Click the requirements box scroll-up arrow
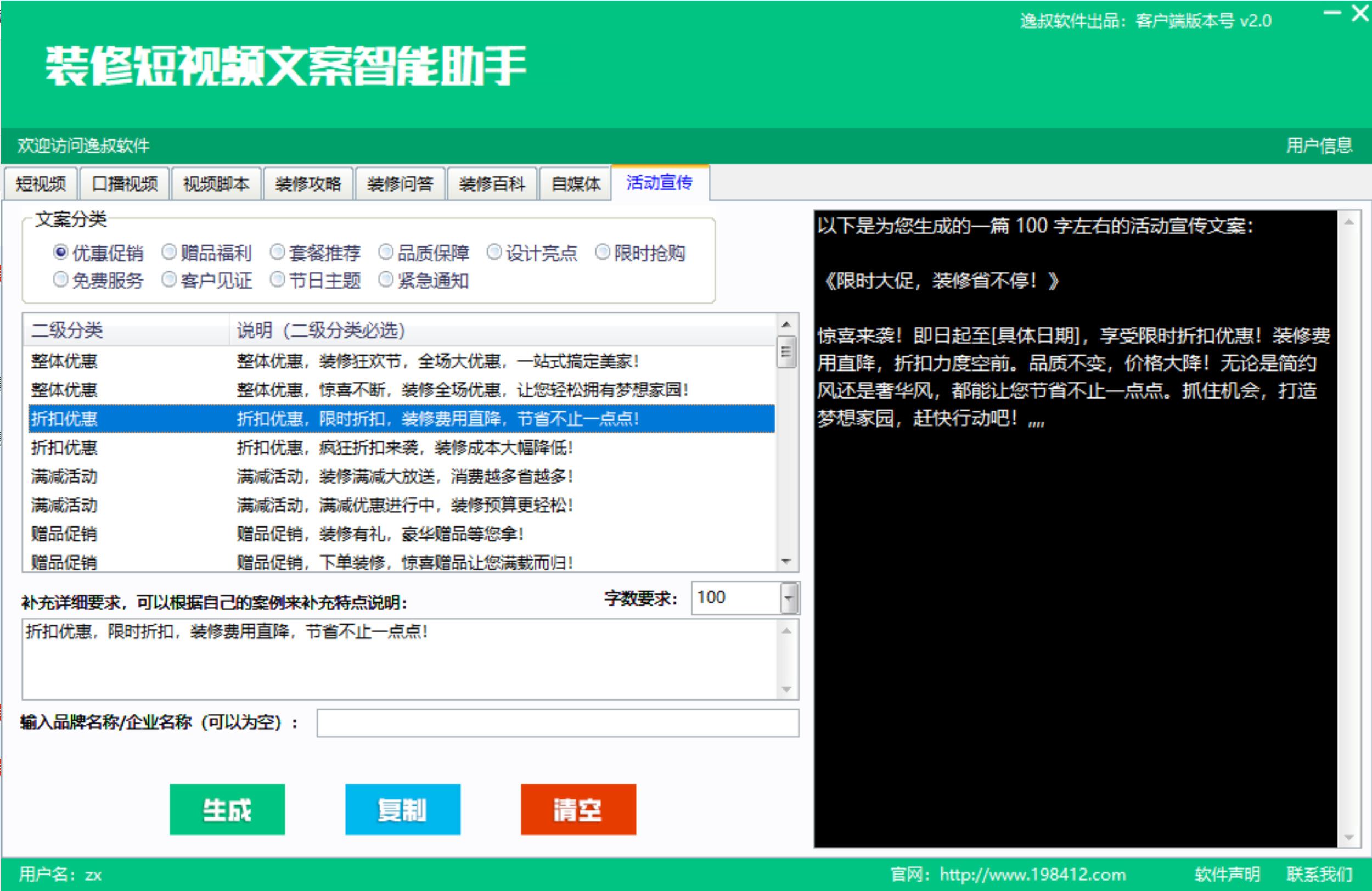 (x=786, y=630)
